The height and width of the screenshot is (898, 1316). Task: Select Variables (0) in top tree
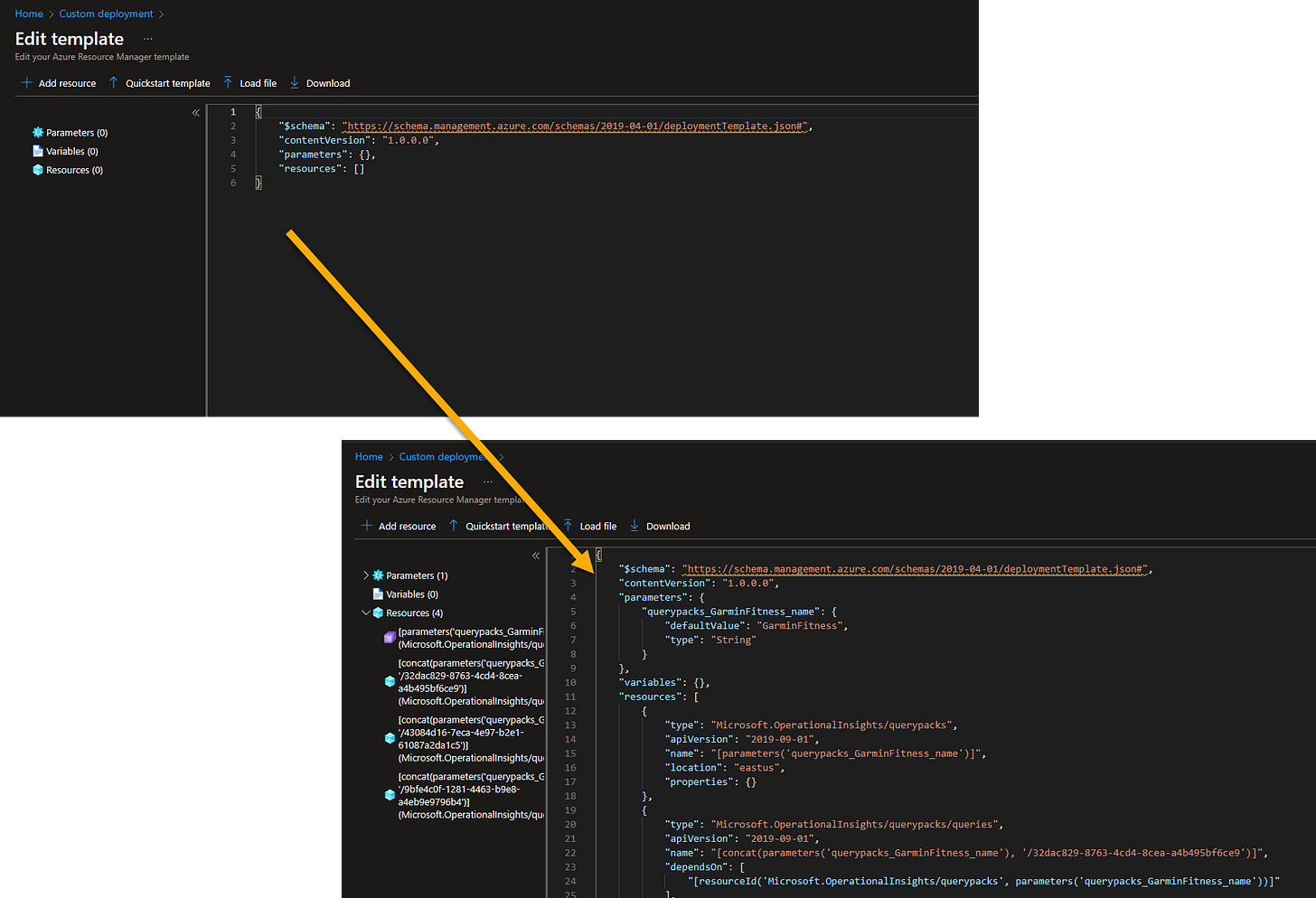click(72, 152)
